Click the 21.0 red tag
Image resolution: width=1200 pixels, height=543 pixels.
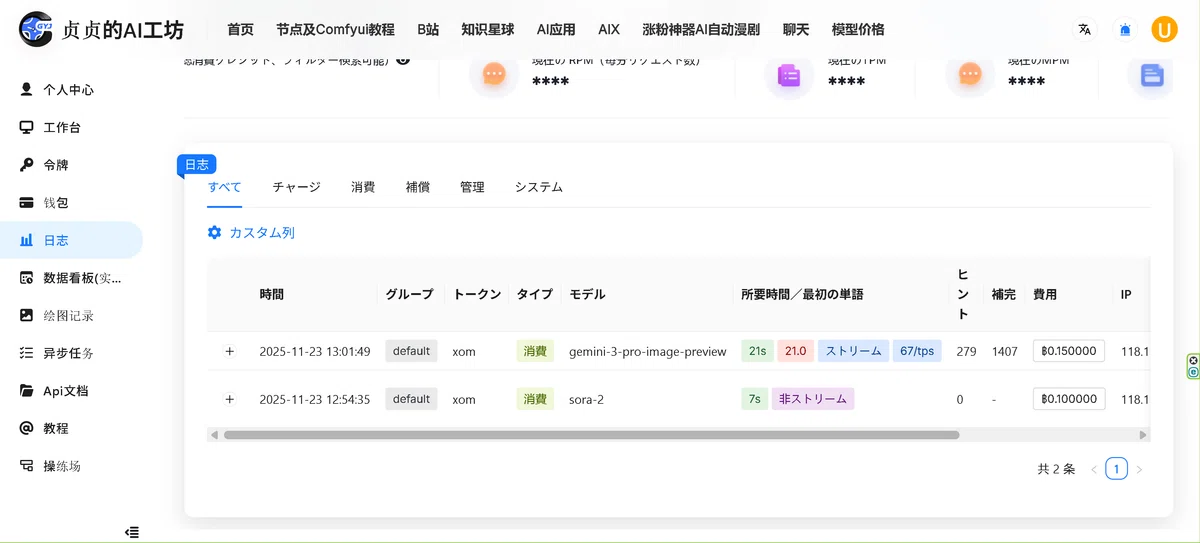[795, 351]
